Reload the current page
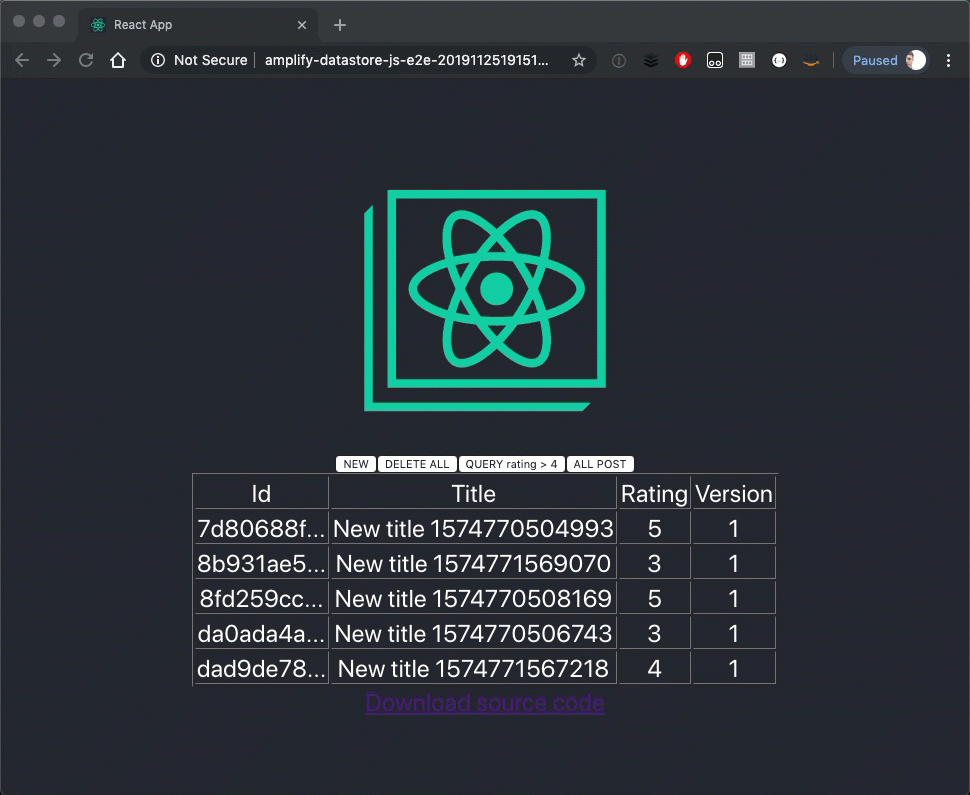This screenshot has height=795, width=970. [86, 60]
